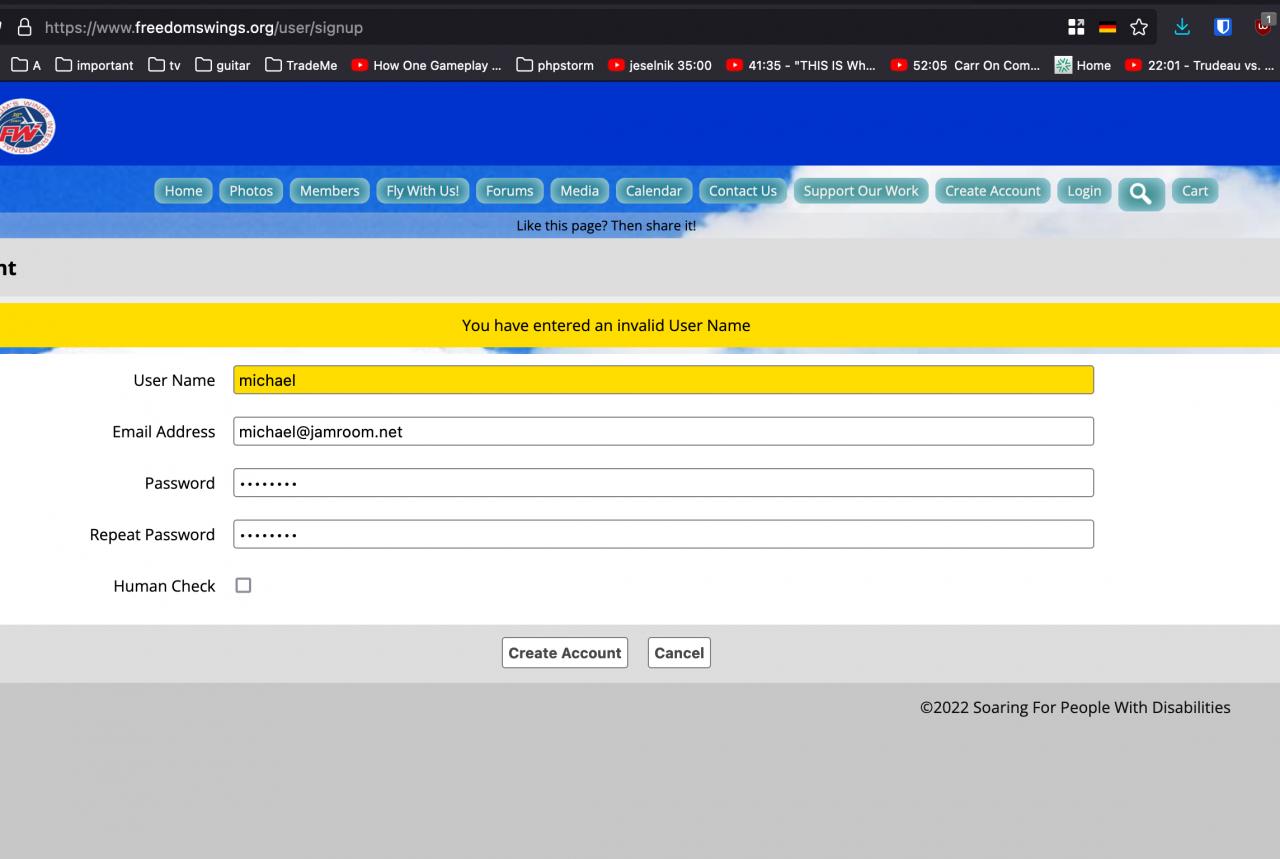Go to the Forums menu item
Image resolution: width=1280 pixels, height=859 pixels.
coord(510,191)
